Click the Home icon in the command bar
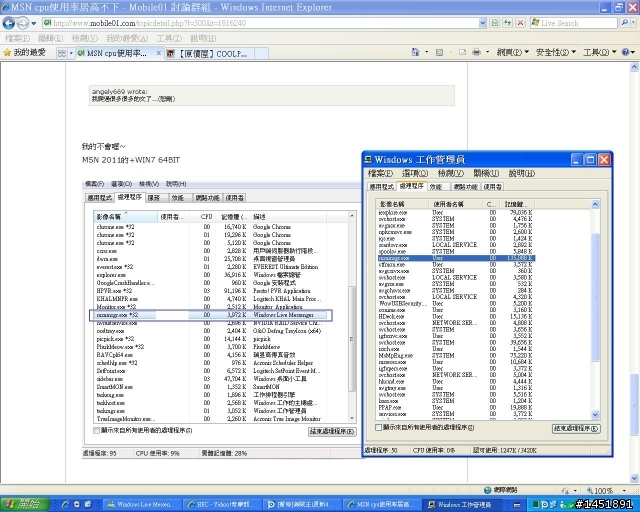Screen dimensions: 640x512 click(416, 52)
